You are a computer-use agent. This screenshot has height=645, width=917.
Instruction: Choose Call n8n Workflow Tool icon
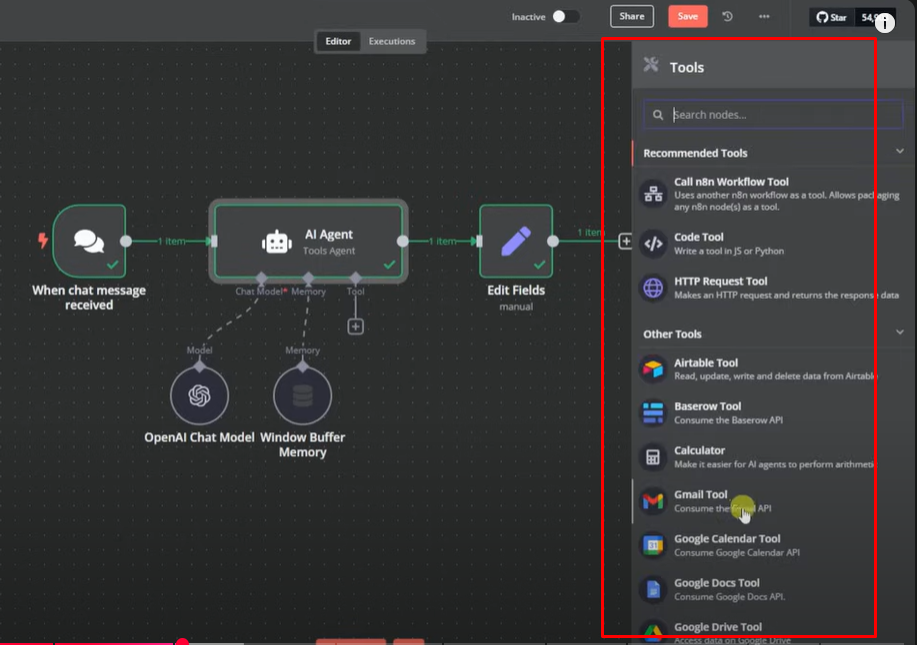click(x=653, y=194)
